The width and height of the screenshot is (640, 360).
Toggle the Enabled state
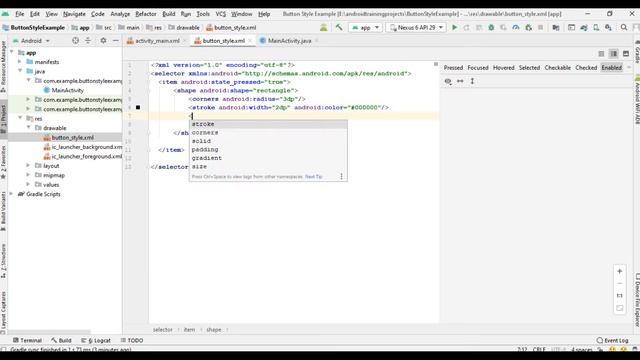611,68
